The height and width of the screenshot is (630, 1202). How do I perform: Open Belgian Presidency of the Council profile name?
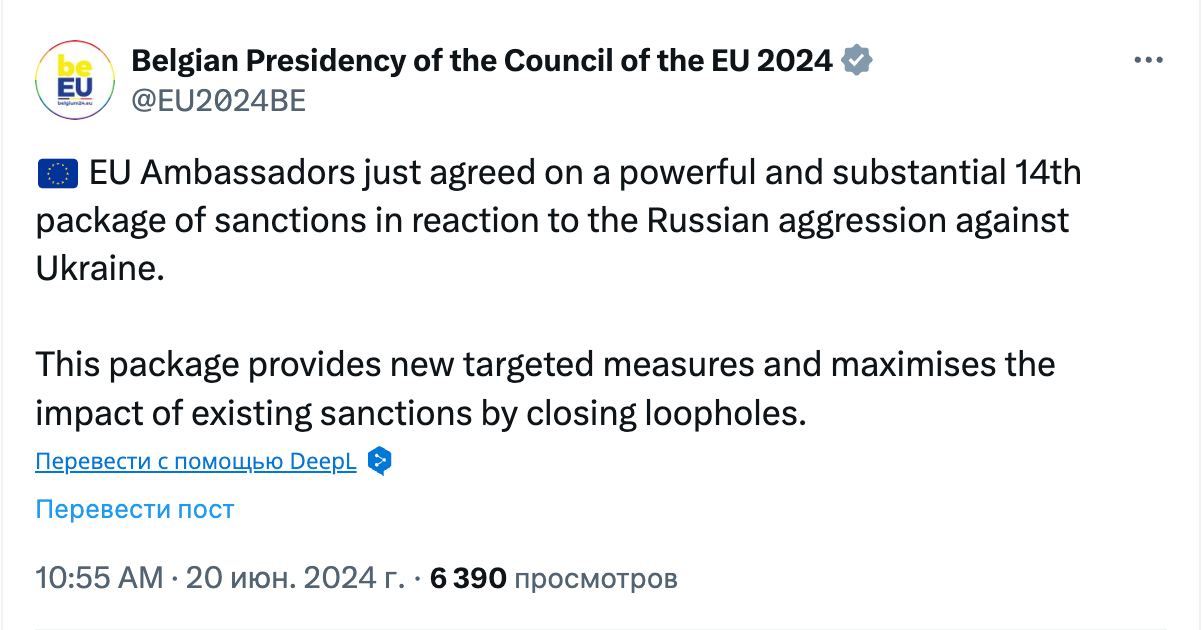[482, 61]
